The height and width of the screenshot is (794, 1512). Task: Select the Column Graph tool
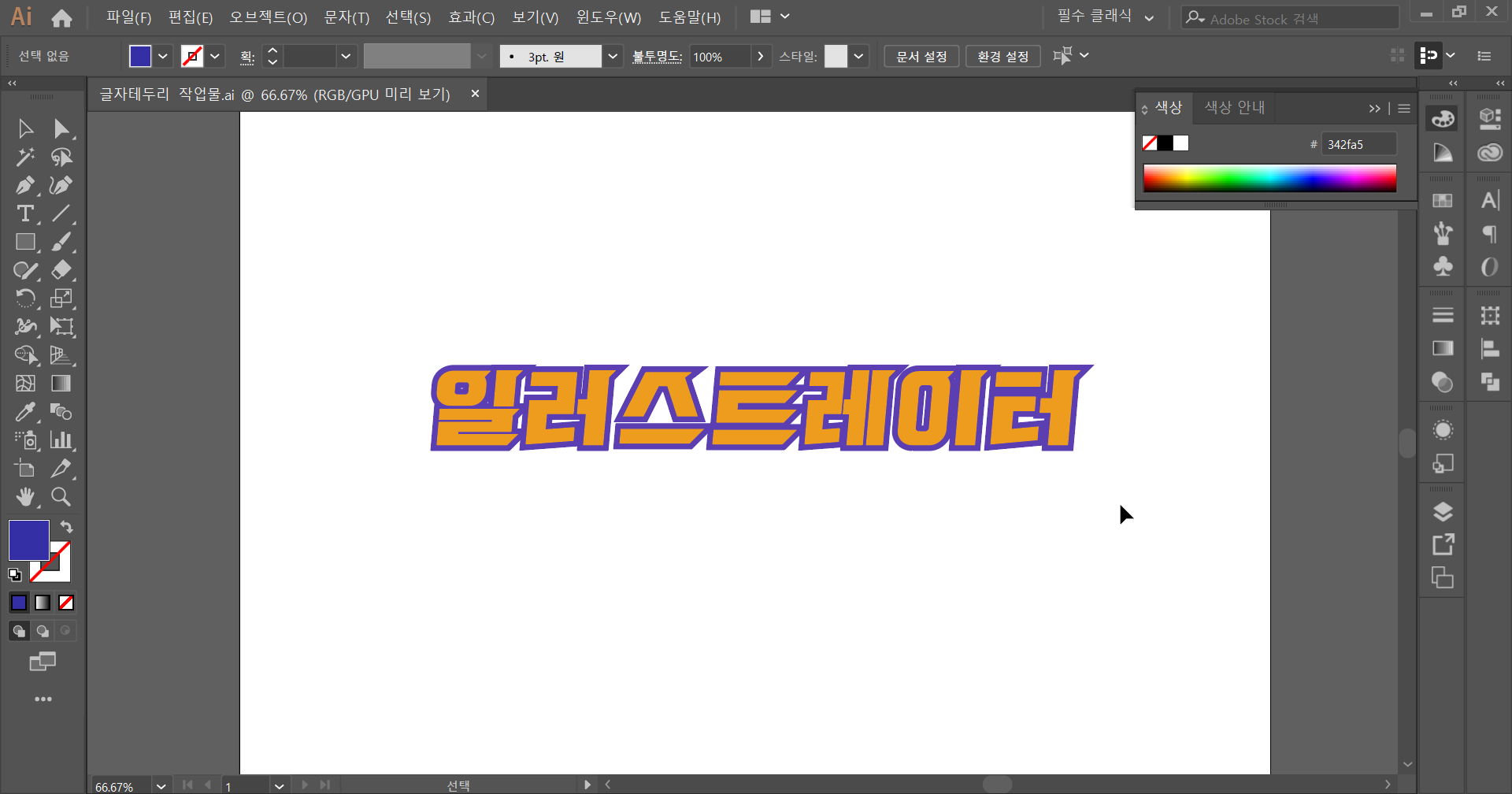tap(61, 440)
